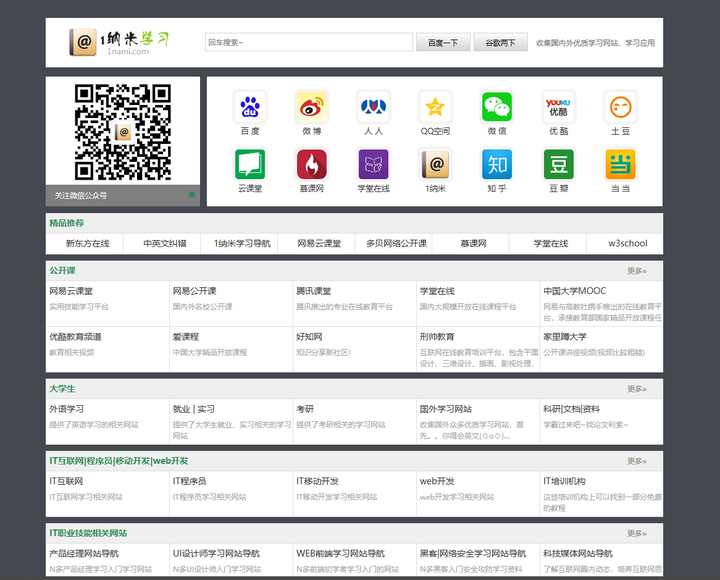Open the purple 学堂在线 icon

(x=373, y=164)
